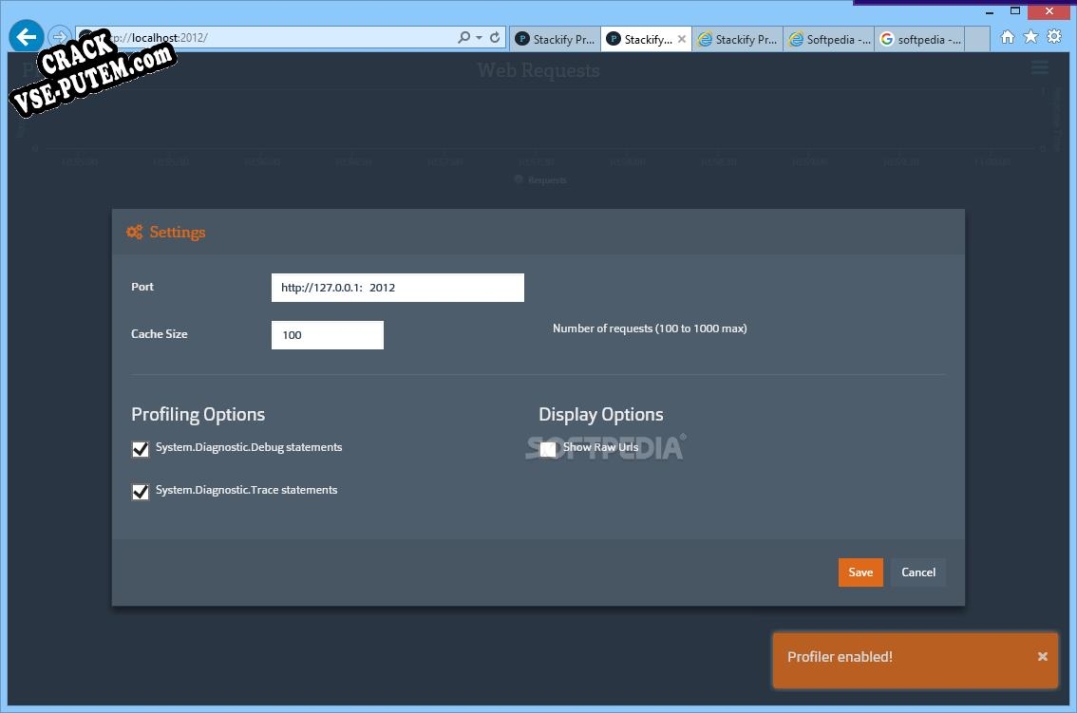Refresh the page with the reload icon
1077x713 pixels.
point(495,38)
